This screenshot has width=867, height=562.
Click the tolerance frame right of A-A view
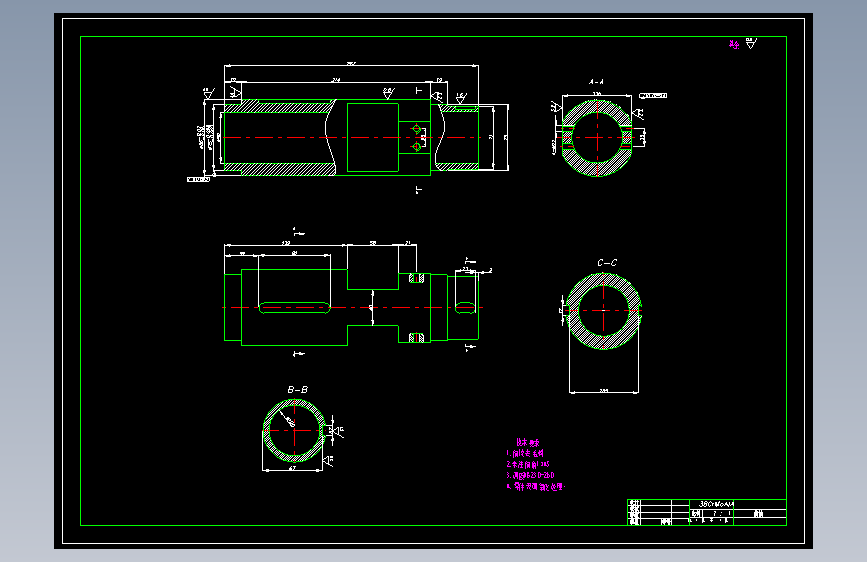click(653, 96)
